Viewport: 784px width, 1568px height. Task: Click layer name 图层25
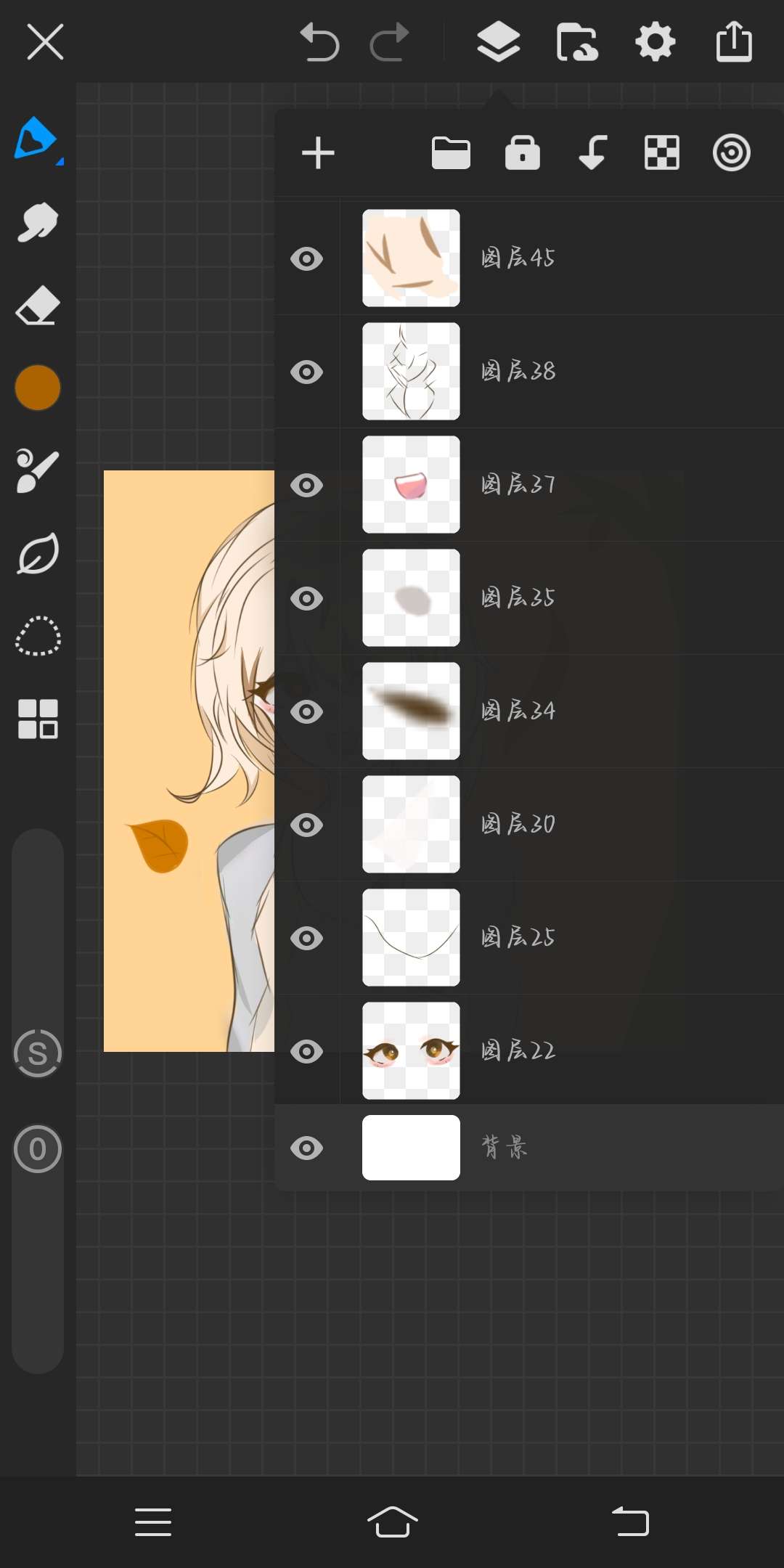point(518,936)
